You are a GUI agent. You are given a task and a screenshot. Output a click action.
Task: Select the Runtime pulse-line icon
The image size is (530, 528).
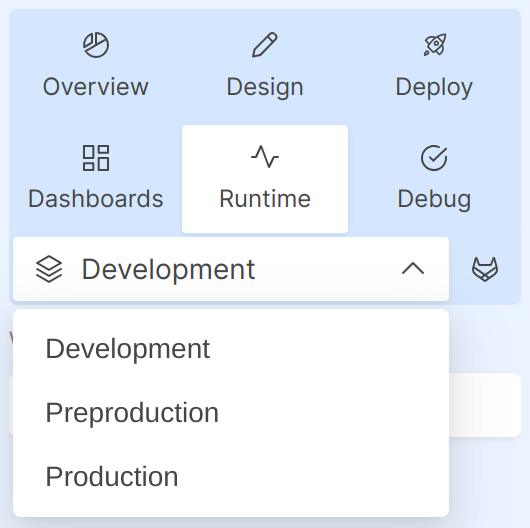pos(265,157)
